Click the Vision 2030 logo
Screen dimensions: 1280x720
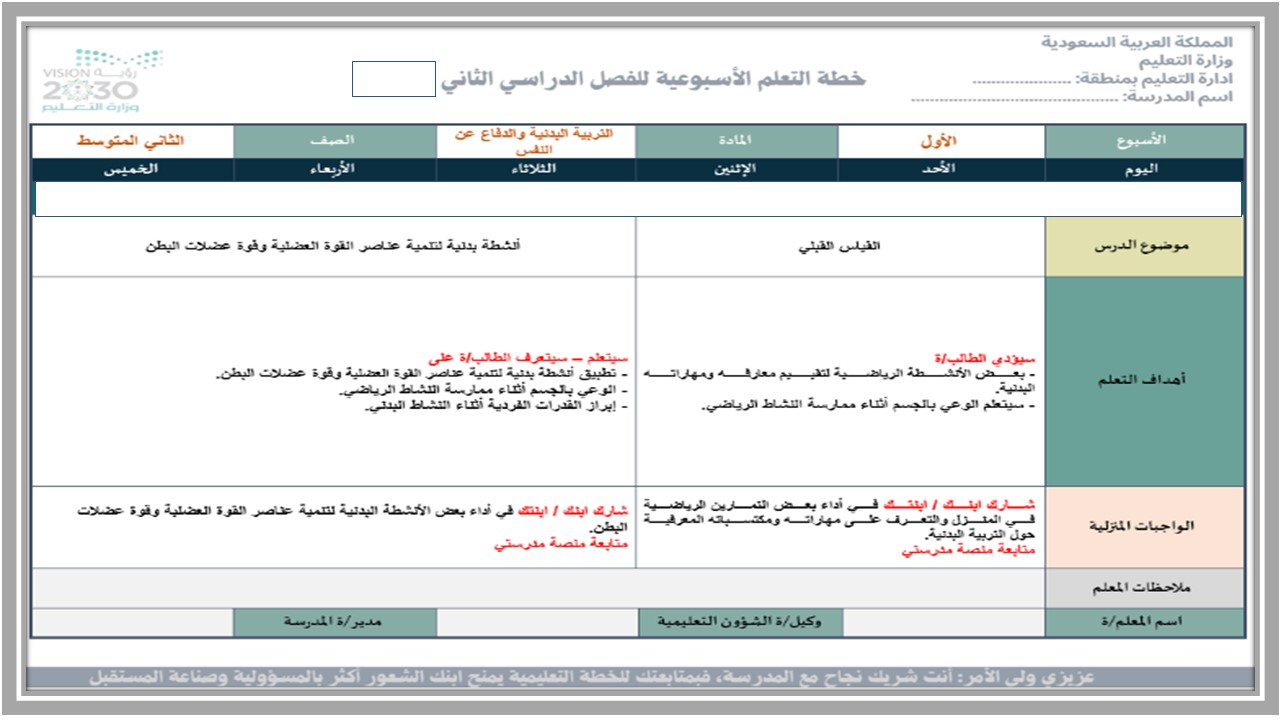click(x=98, y=75)
